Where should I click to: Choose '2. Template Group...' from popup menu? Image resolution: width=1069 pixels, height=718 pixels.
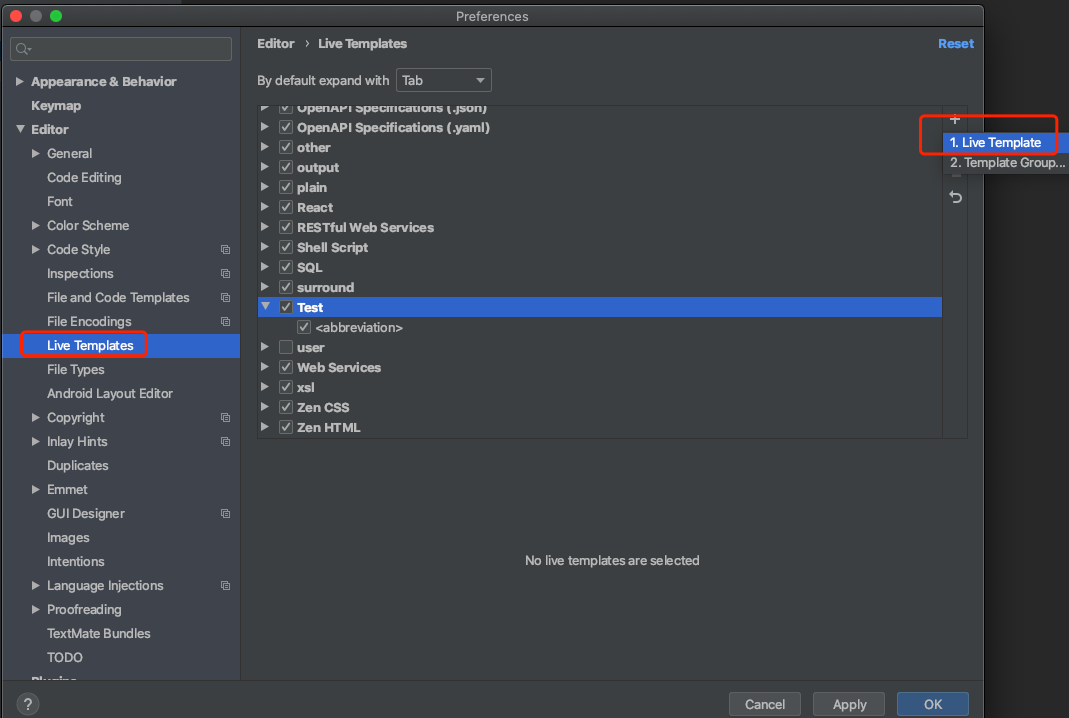tap(1005, 162)
